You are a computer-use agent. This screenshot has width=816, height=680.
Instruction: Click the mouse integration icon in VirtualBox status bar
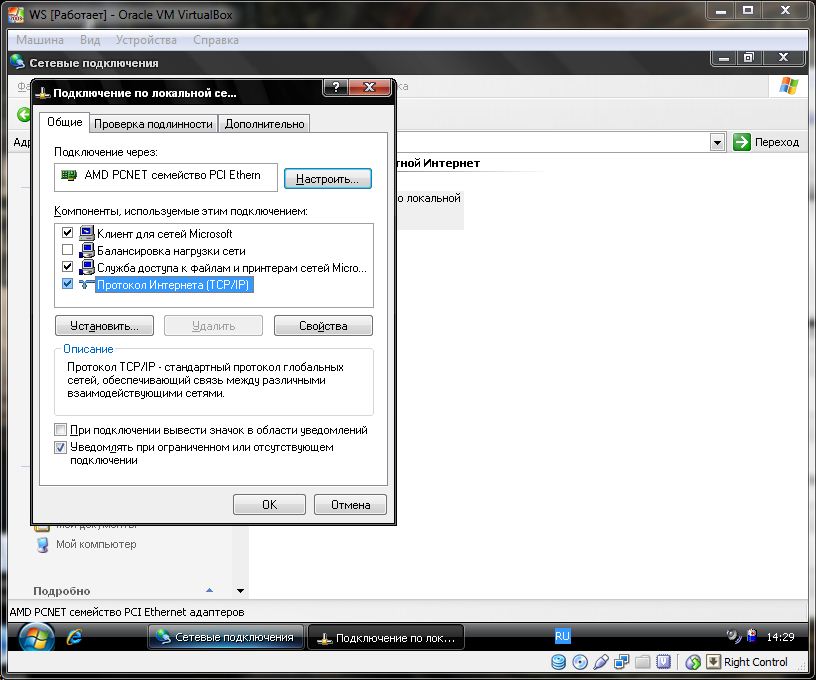coord(693,662)
